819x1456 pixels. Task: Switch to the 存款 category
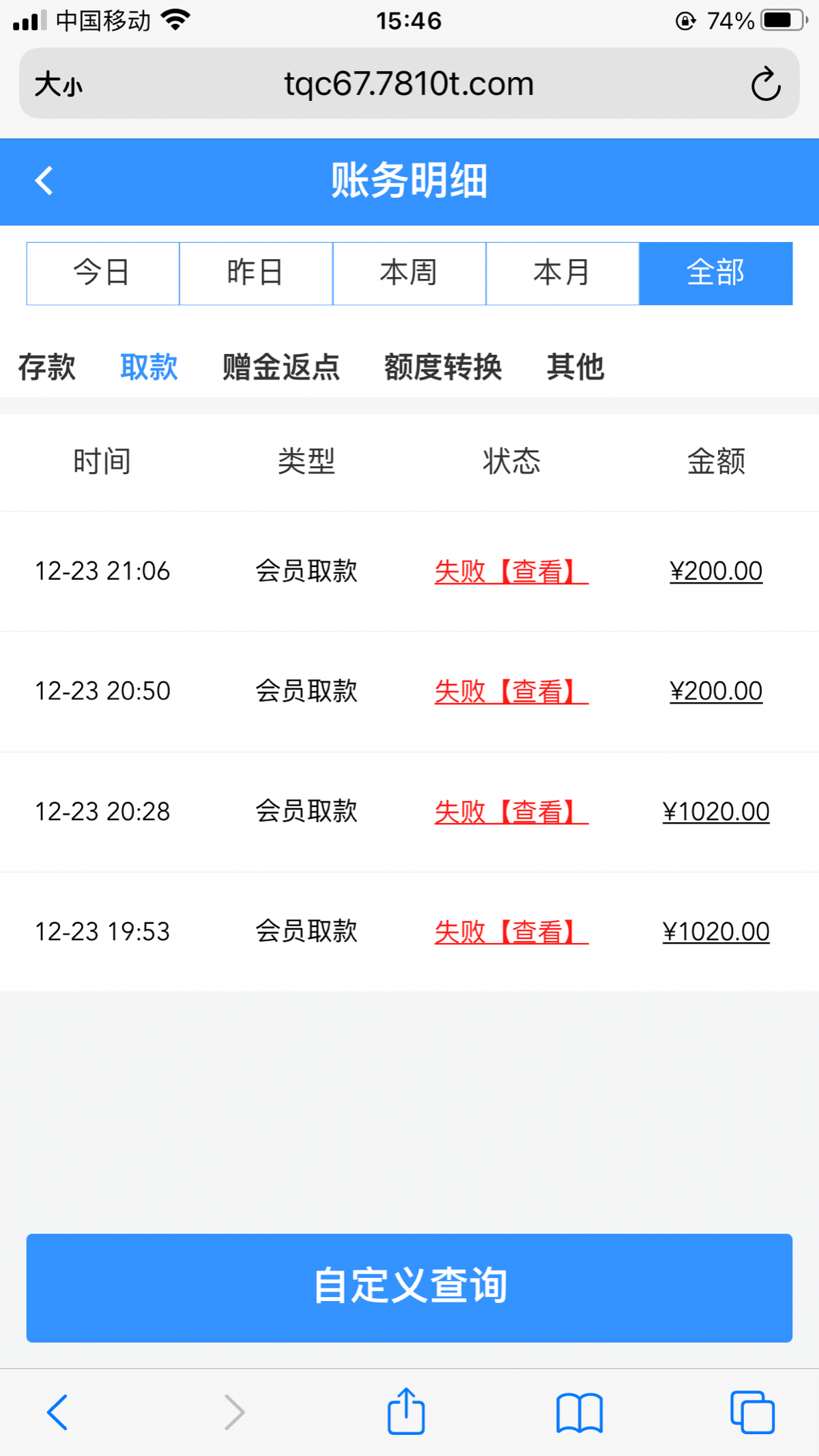click(46, 367)
